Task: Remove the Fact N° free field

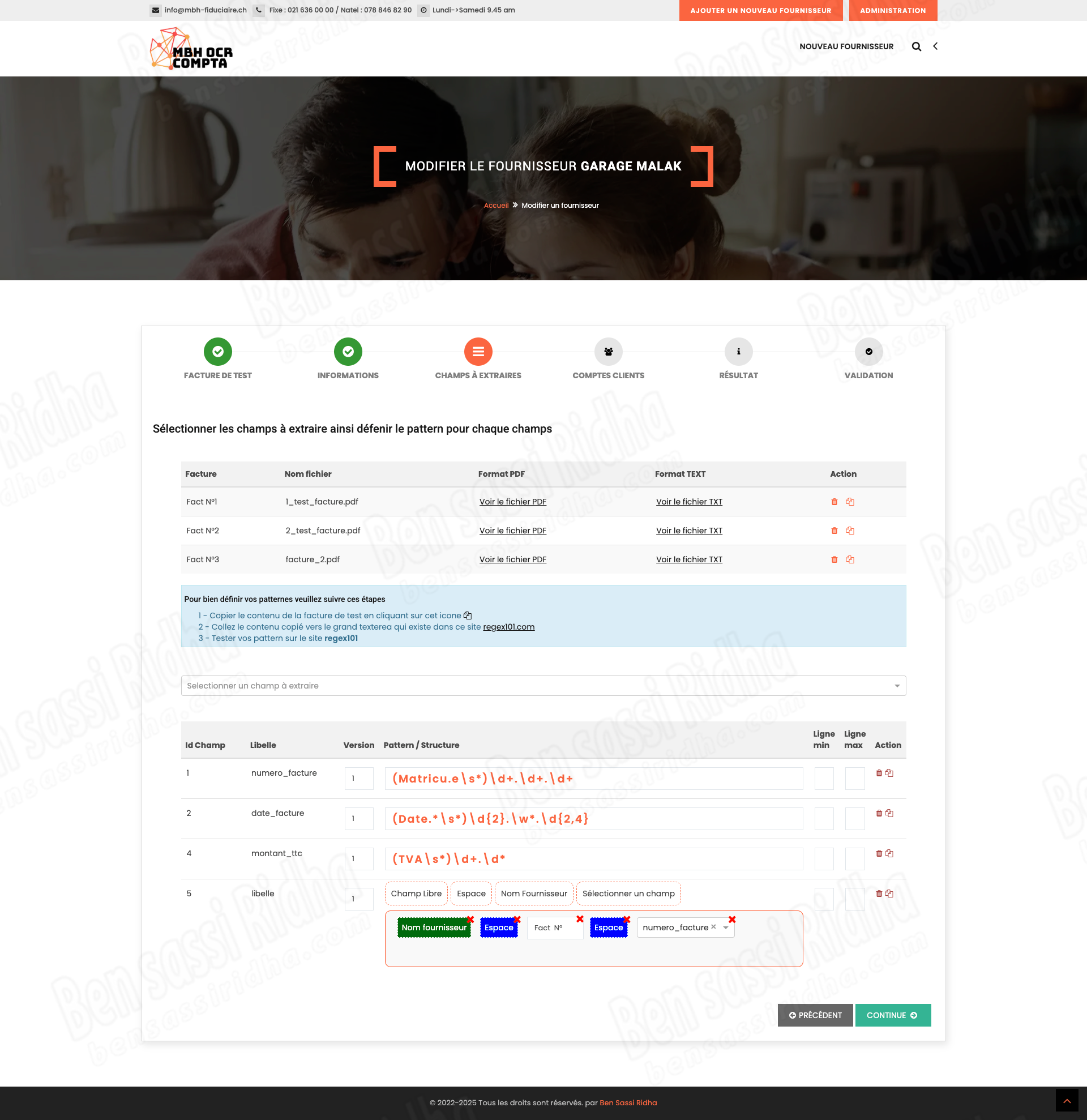Action: click(x=580, y=919)
